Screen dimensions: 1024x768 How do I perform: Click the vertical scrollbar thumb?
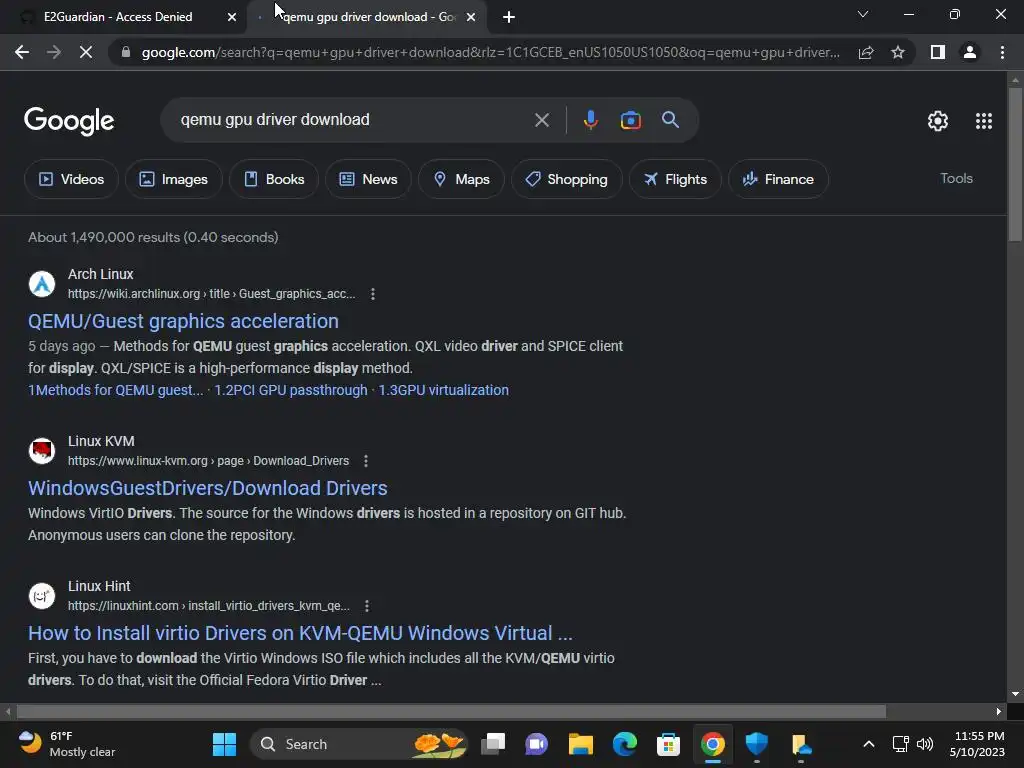coord(1014,163)
